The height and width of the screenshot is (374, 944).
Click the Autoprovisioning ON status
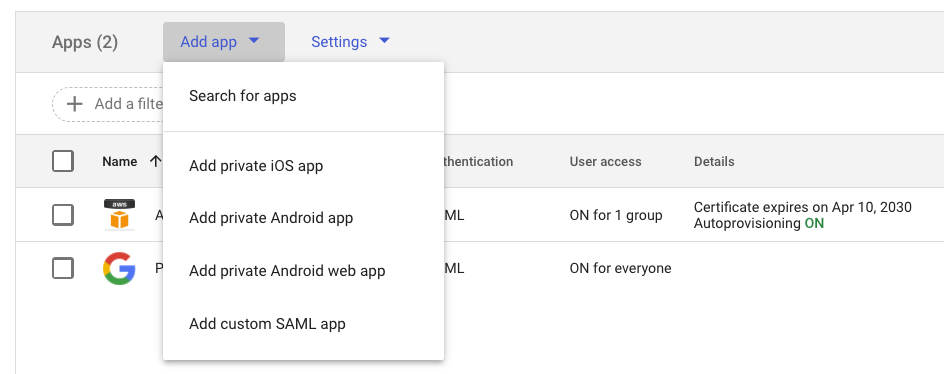tap(759, 223)
